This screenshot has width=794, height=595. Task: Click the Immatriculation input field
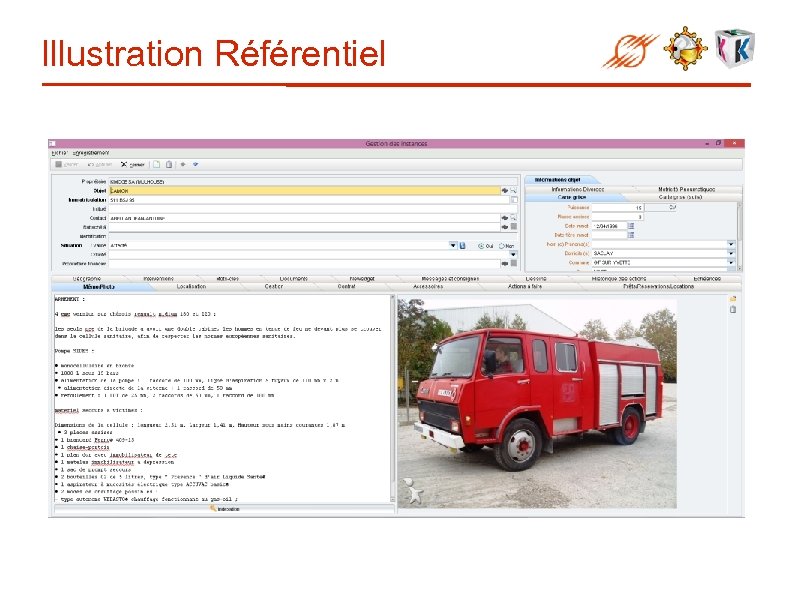coord(309,200)
